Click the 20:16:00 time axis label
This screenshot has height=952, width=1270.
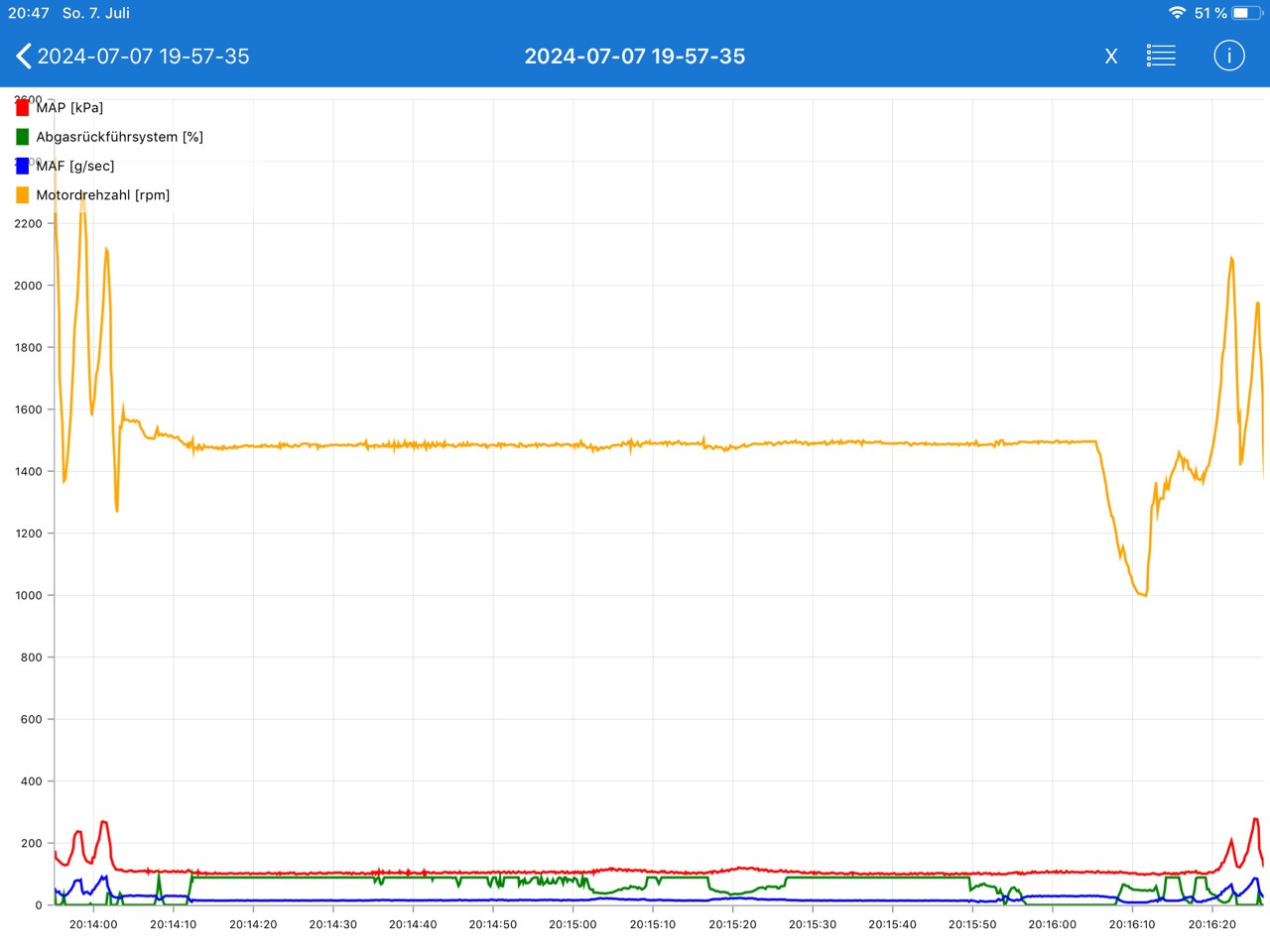(1052, 924)
